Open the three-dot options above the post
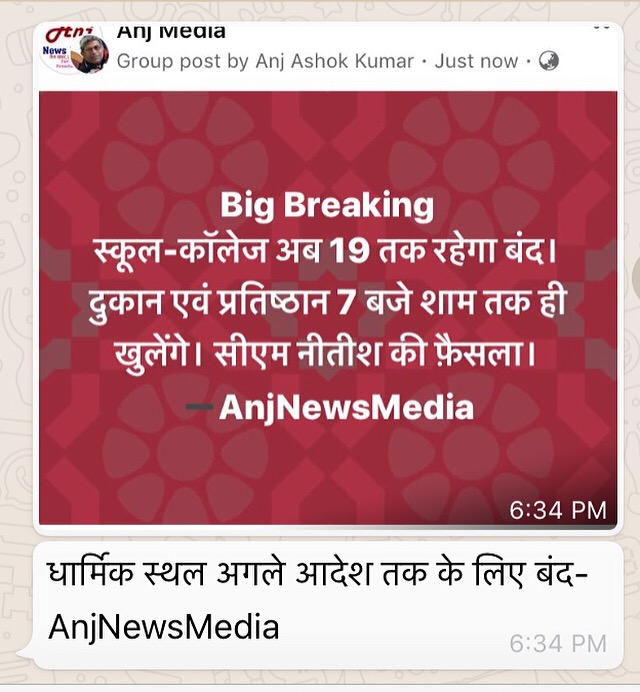This screenshot has width=640, height=692. [601, 27]
